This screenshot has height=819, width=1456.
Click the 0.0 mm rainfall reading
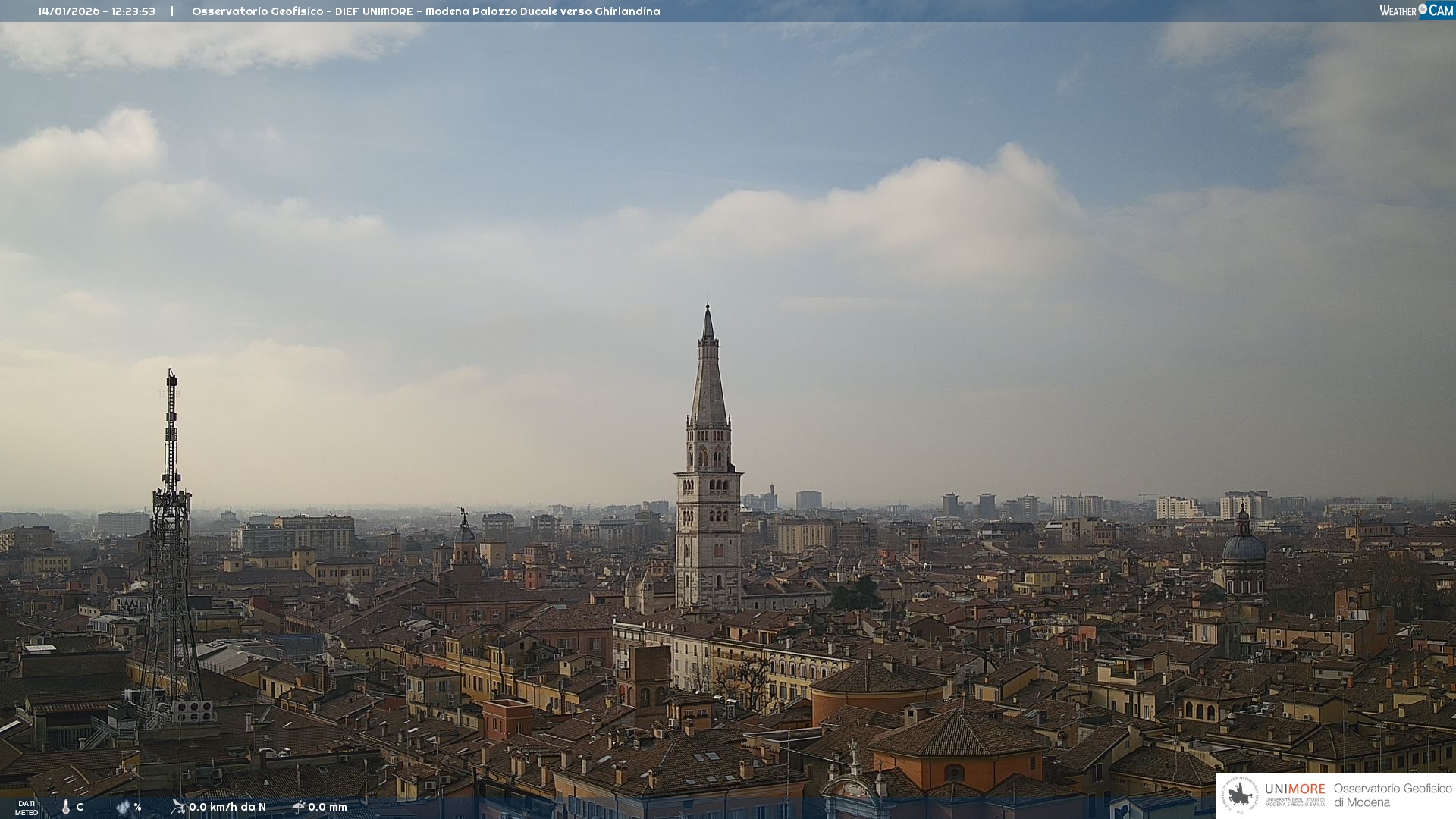(328, 807)
